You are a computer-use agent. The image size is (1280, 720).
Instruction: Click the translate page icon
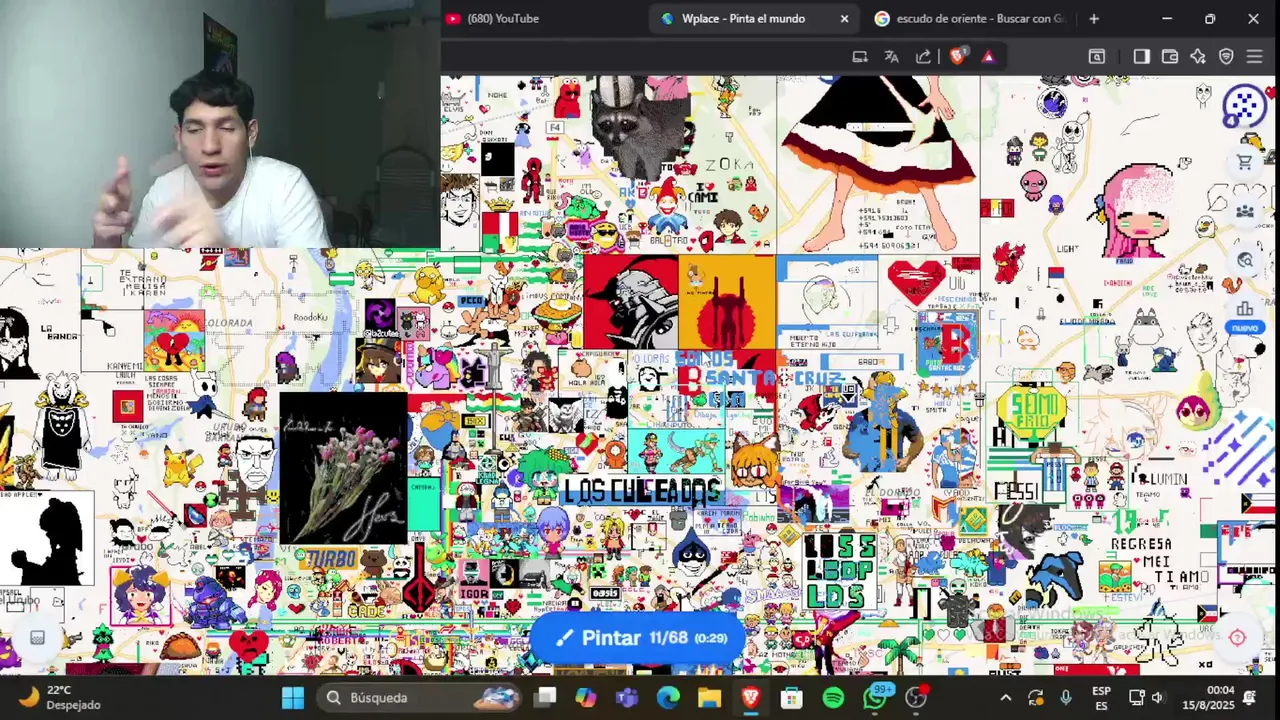point(891,57)
